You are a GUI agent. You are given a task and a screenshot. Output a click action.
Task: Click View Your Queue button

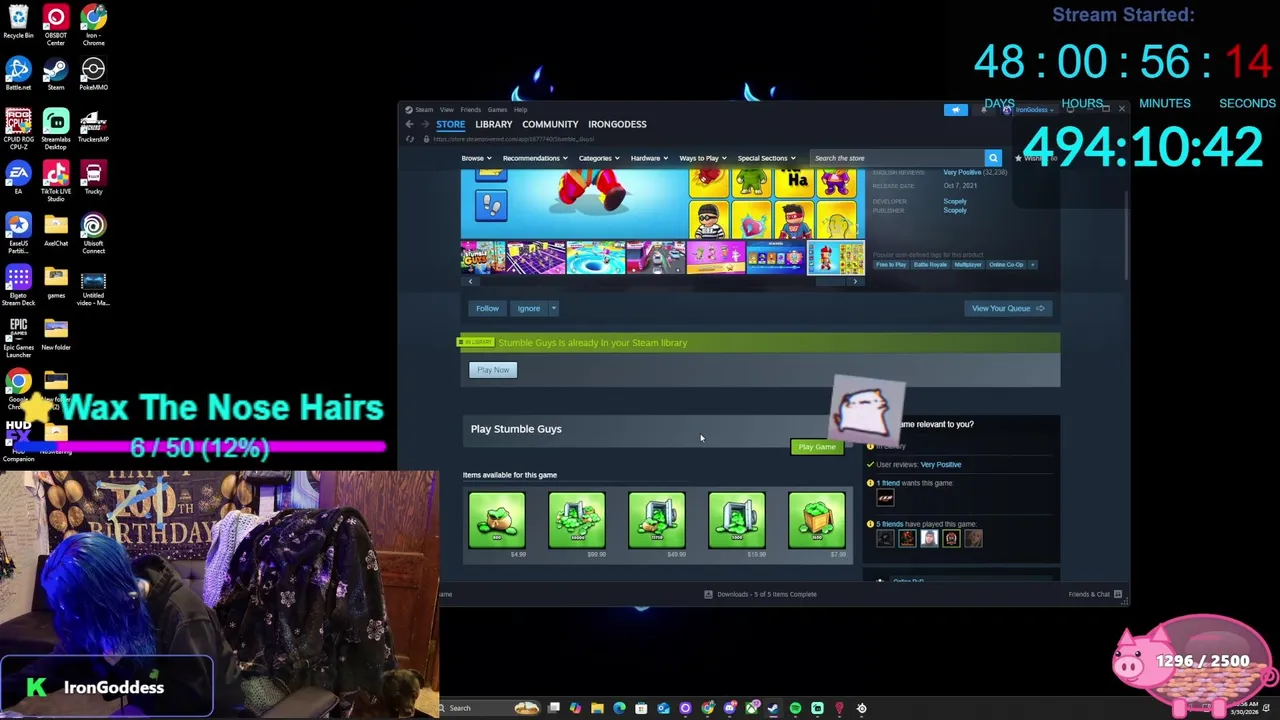point(1008,308)
